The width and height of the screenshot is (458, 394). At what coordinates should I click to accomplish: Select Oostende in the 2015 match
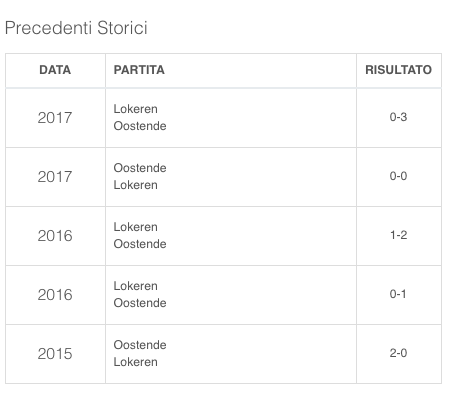pos(140,345)
